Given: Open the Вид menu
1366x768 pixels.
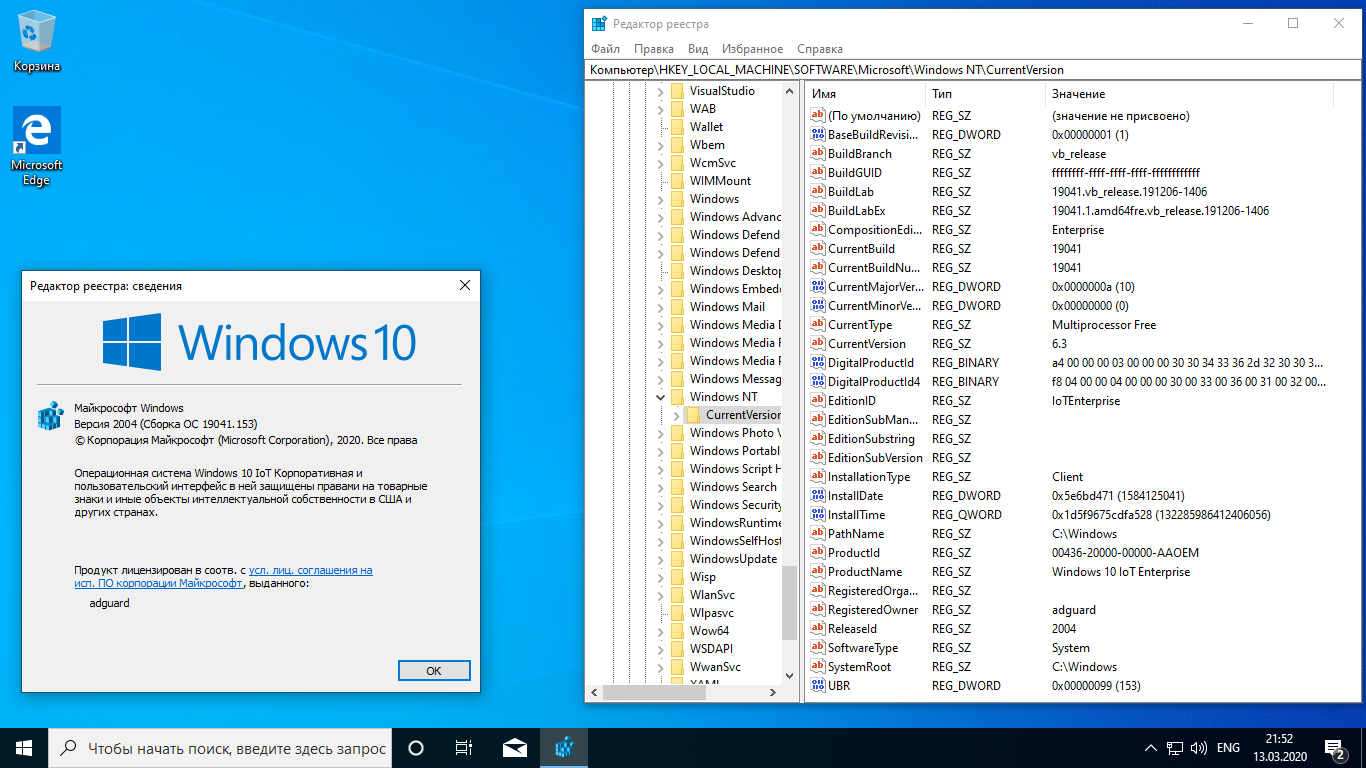Looking at the screenshot, I should (698, 48).
